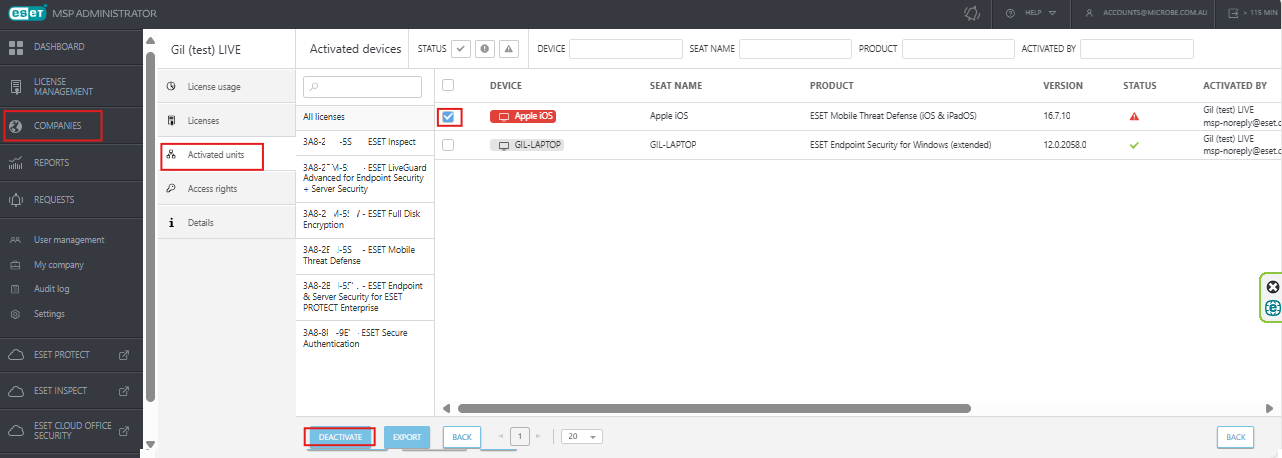Click the PRODUCT filter field
The height and width of the screenshot is (458, 1282).
coord(958,49)
